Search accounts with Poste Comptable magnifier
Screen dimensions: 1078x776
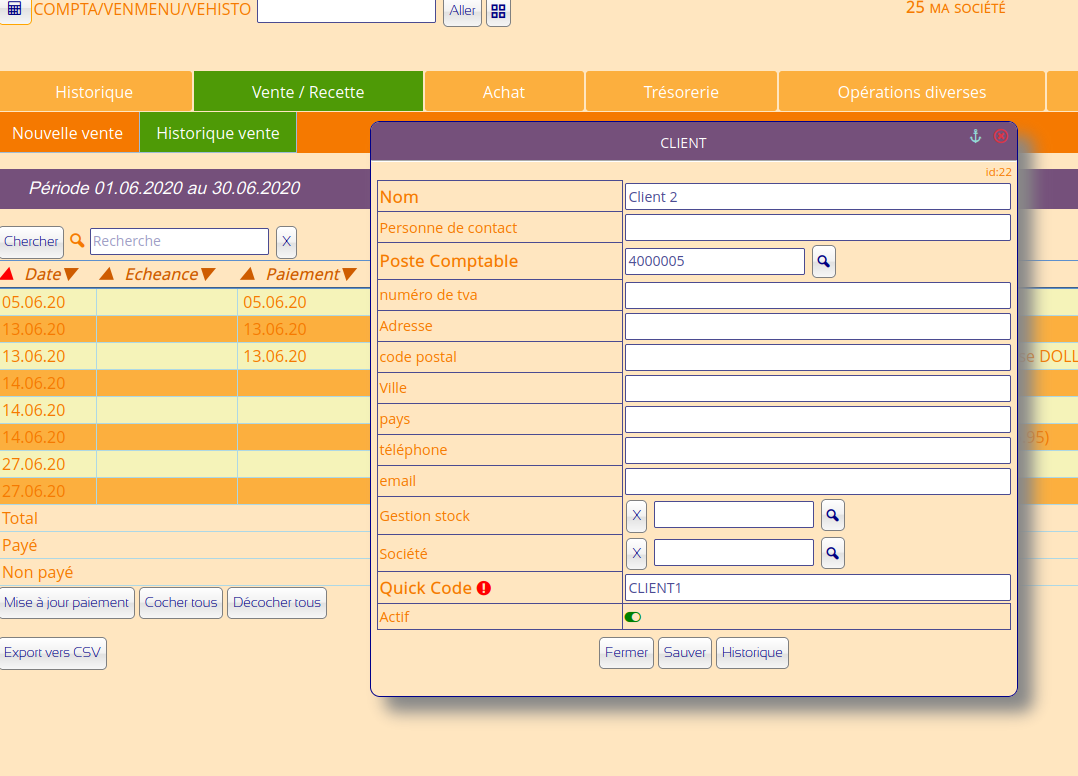(x=823, y=262)
